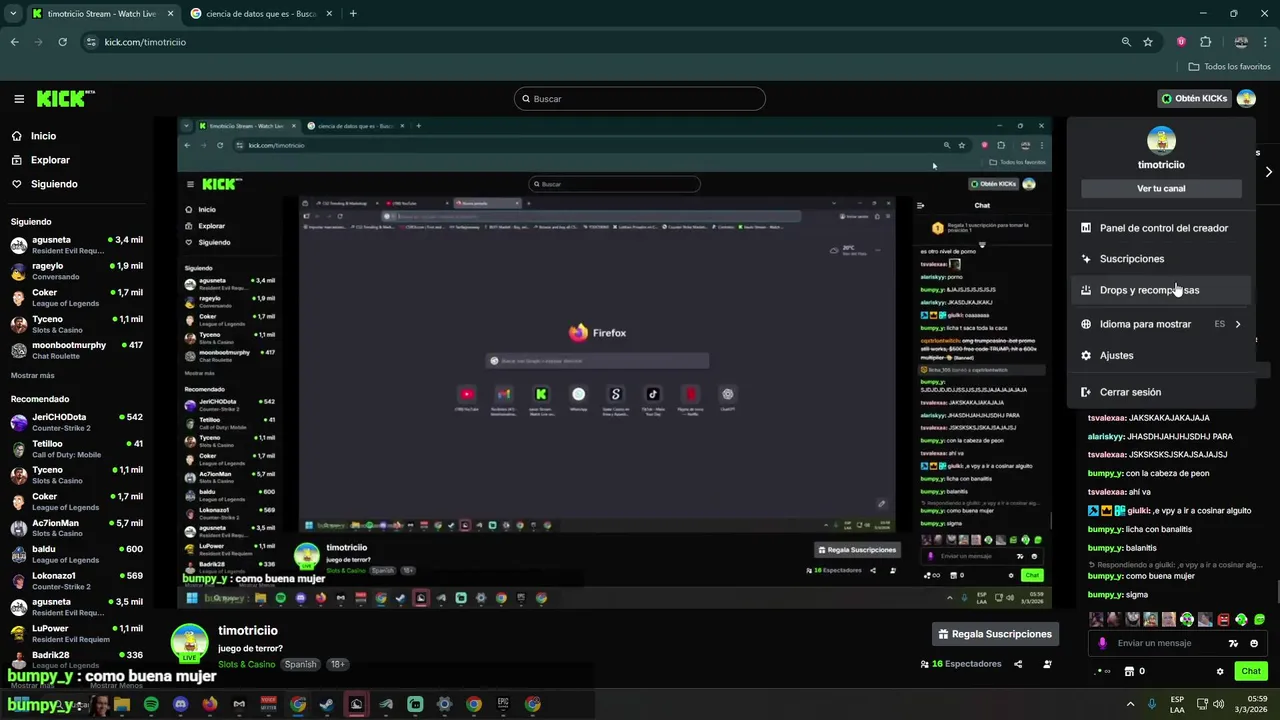Viewport: 1280px width, 720px height.
Task: Click the person icon right of share
Action: 1047,664
